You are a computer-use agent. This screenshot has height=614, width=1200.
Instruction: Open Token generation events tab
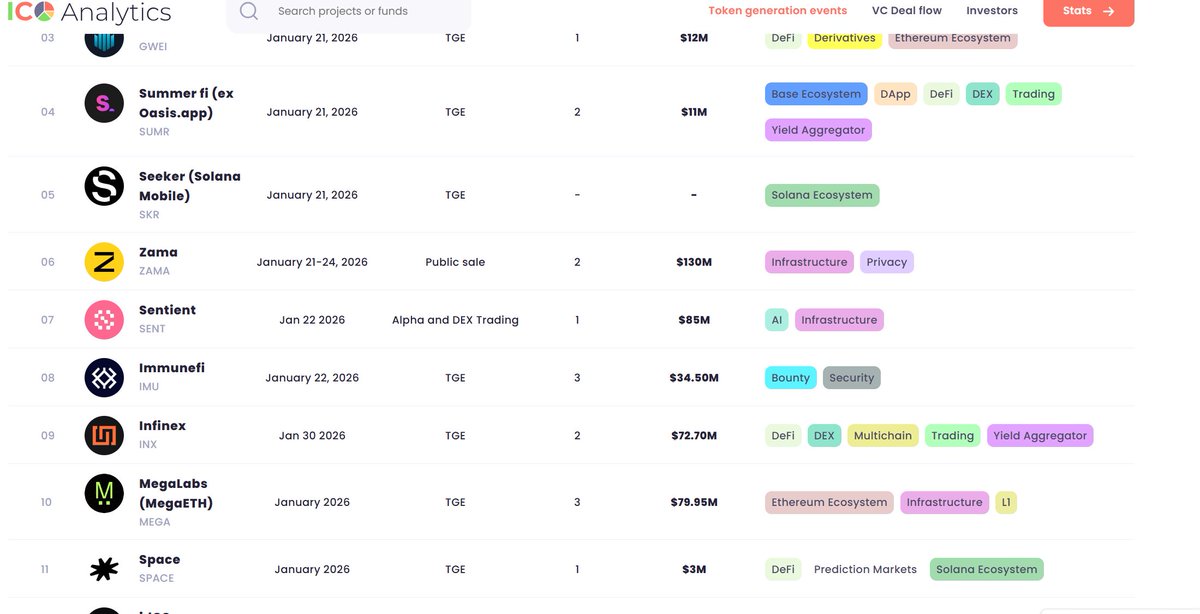click(777, 11)
